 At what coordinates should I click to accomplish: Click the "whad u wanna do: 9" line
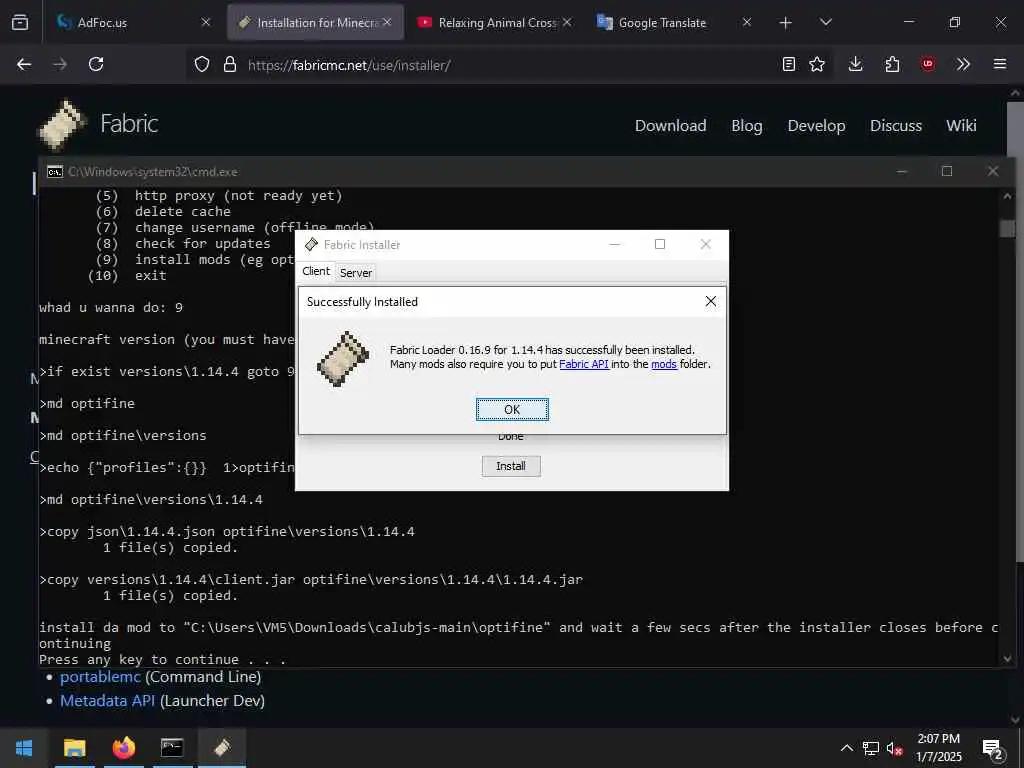click(111, 308)
